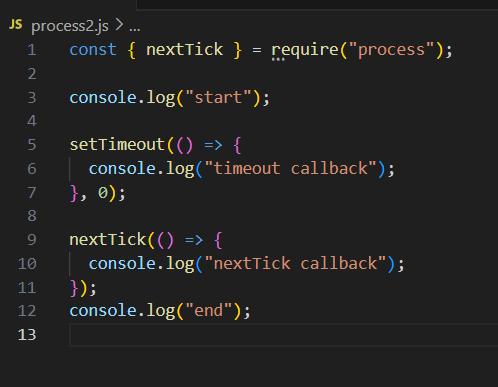Screen dimensions: 498x387
Task: Click line number 9 in gutter
Action: 32,240
